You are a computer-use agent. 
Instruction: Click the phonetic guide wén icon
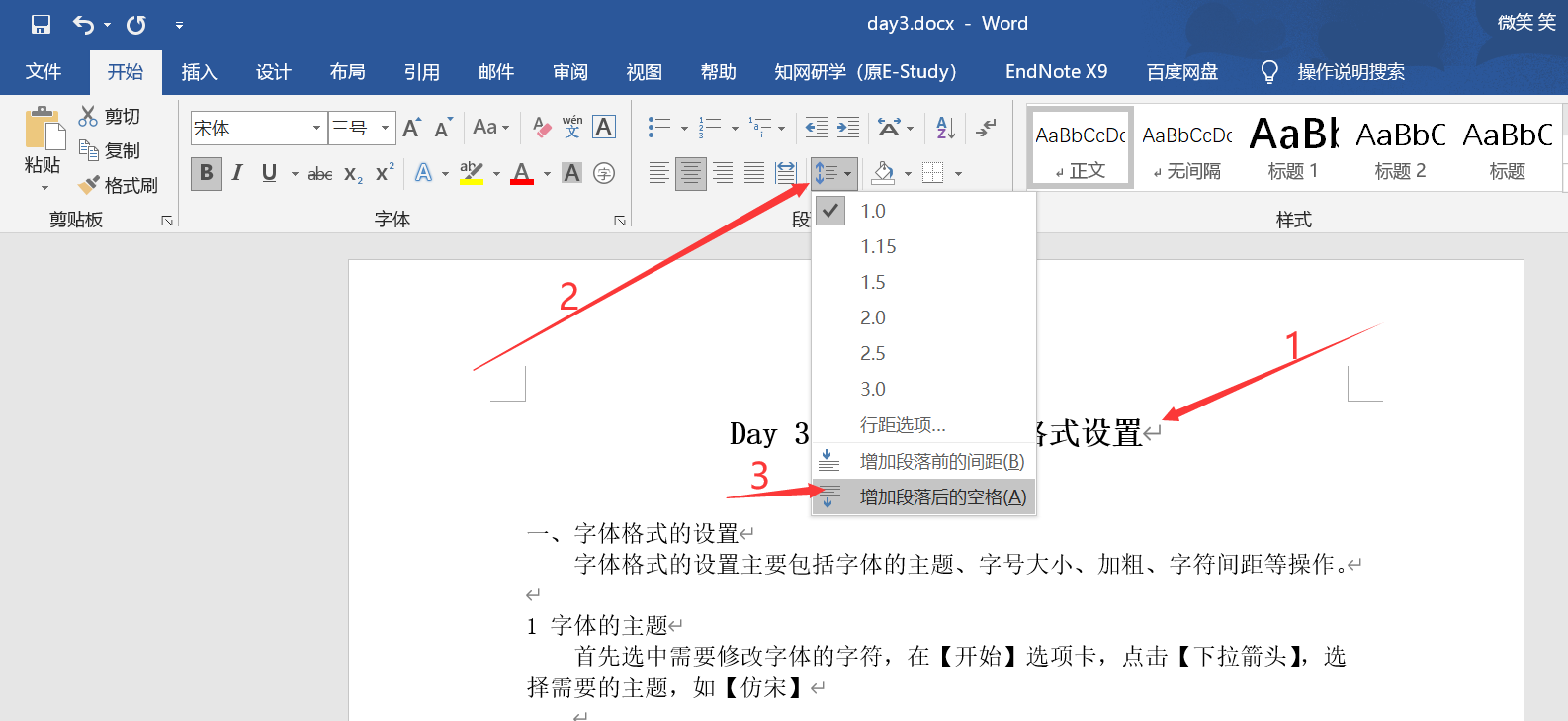pos(572,127)
